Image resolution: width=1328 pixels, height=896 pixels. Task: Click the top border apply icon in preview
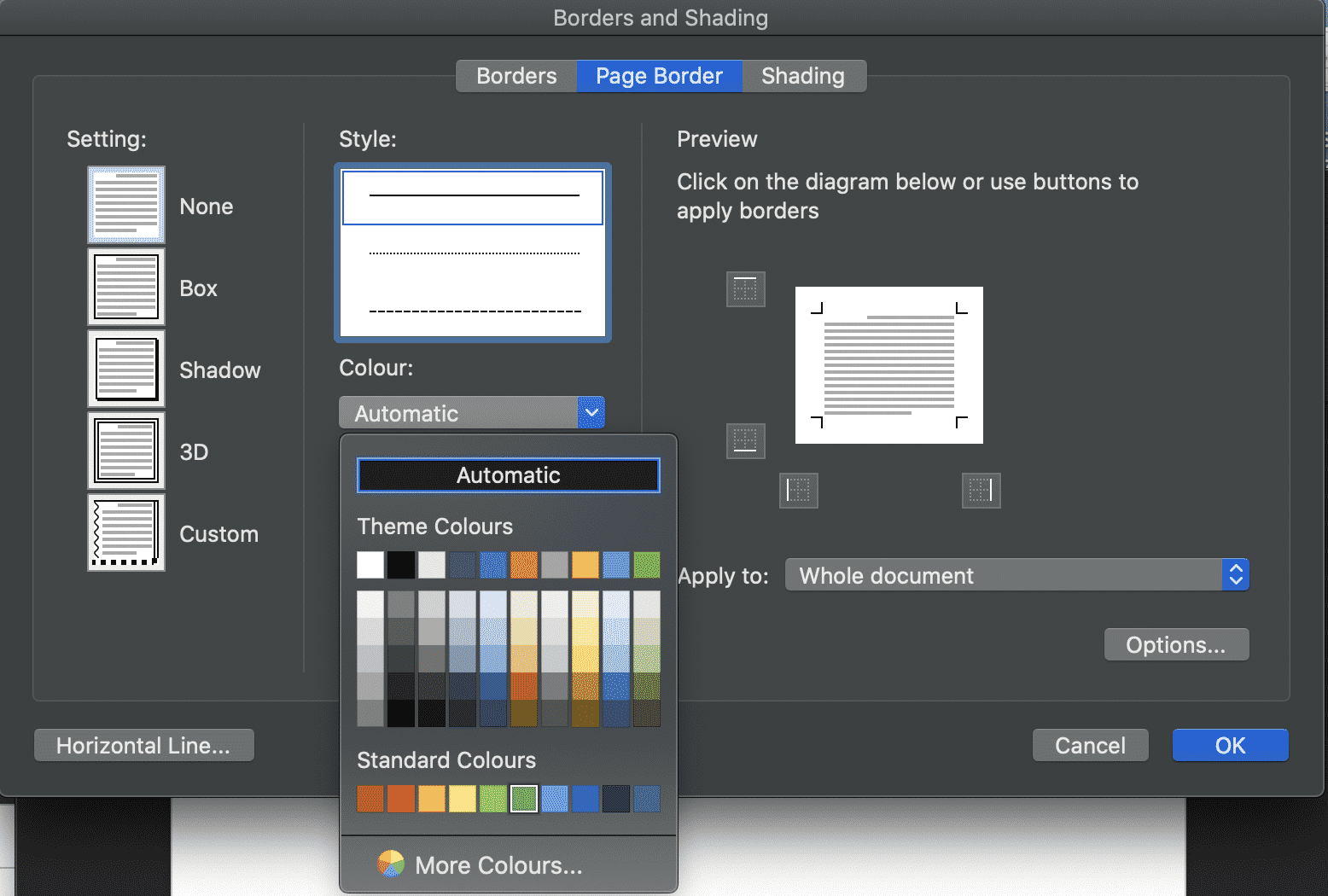pyautogui.click(x=745, y=288)
